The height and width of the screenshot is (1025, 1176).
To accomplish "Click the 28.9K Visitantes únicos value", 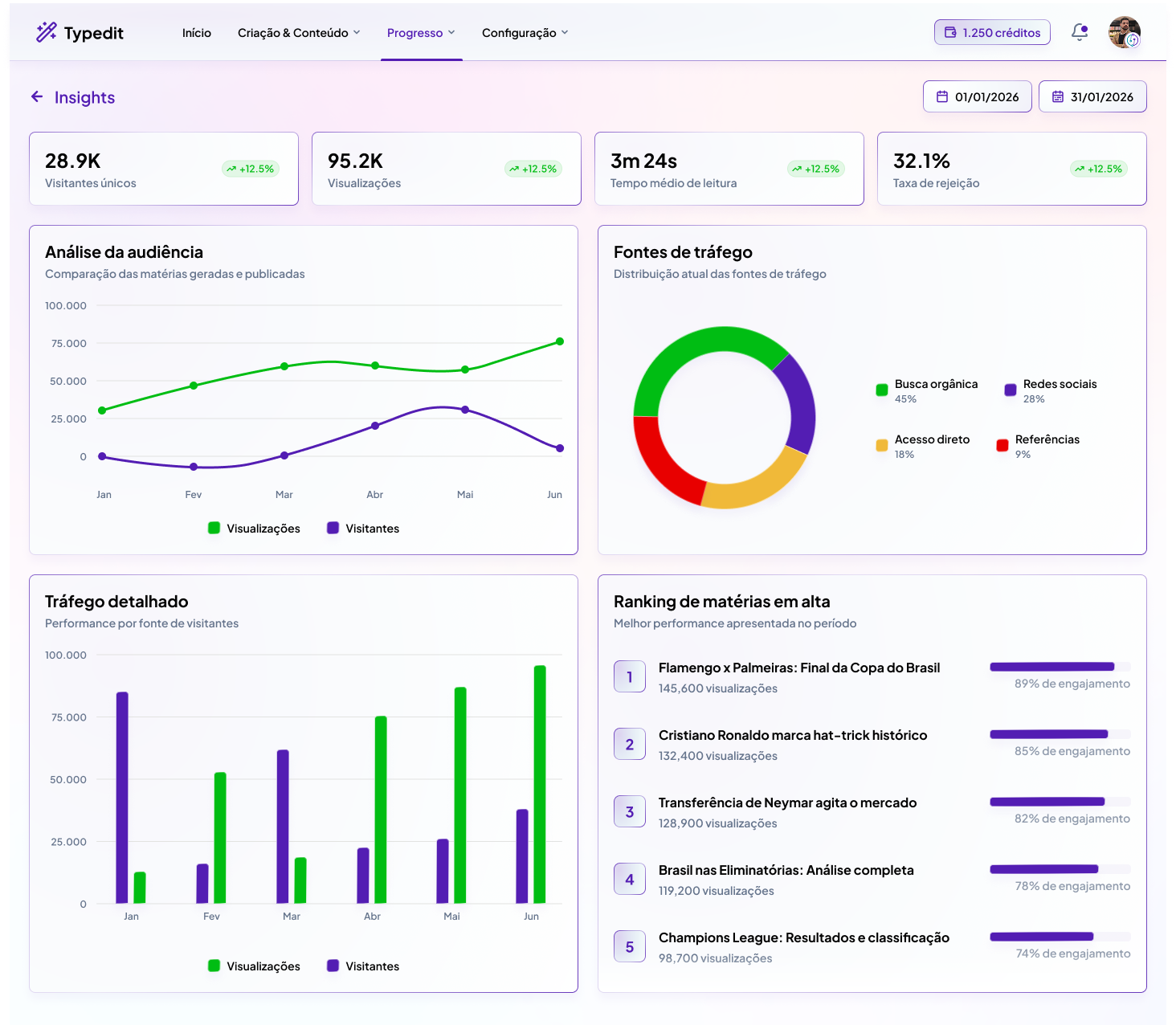I will (x=73, y=161).
